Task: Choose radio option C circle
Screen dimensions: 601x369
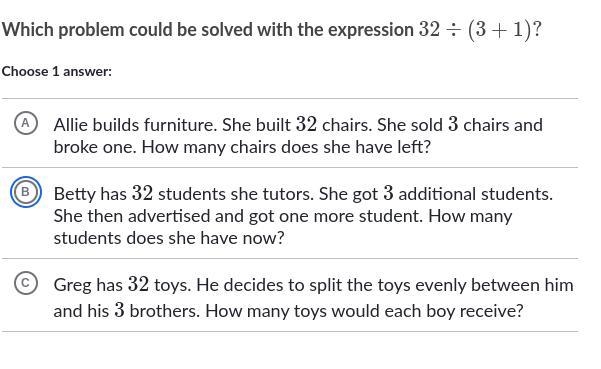Action: pos(26,283)
